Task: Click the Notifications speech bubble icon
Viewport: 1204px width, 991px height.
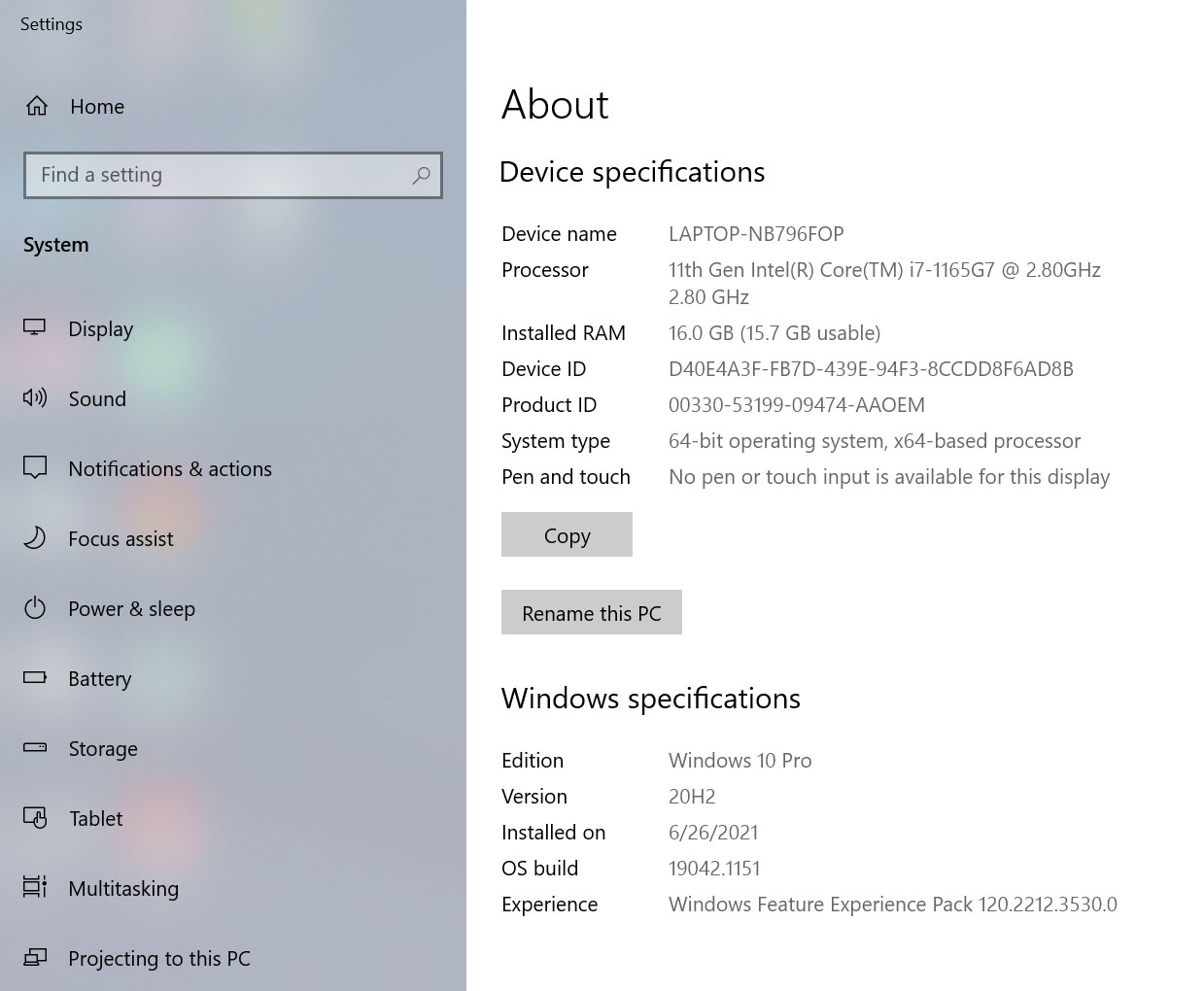Action: pos(35,468)
